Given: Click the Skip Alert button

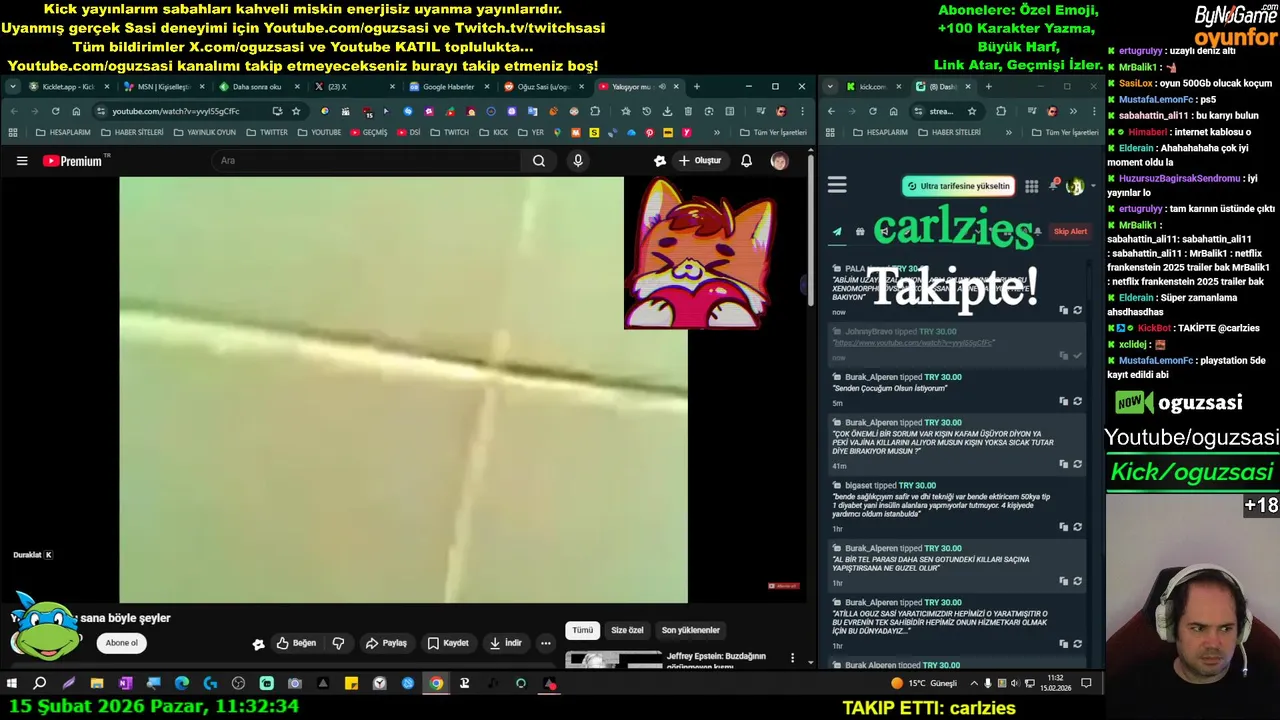Looking at the screenshot, I should (1070, 232).
